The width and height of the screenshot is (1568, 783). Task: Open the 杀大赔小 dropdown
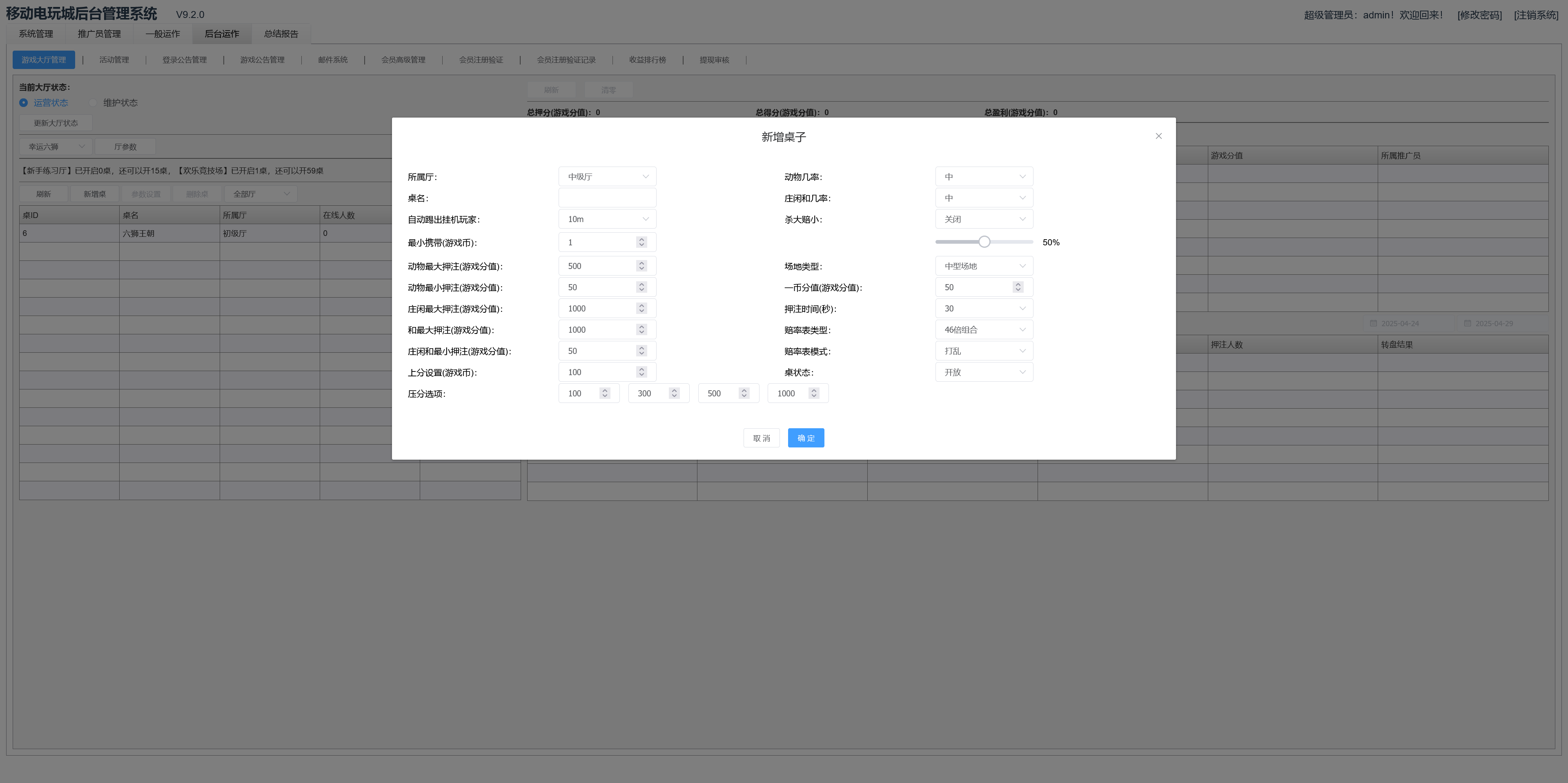(x=984, y=219)
